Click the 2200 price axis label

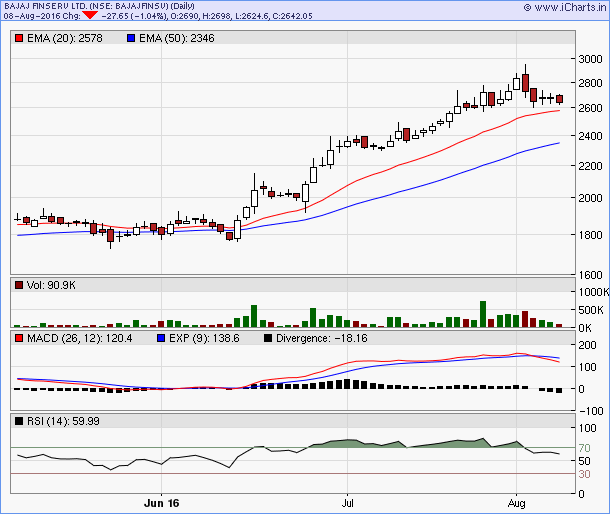590,166
